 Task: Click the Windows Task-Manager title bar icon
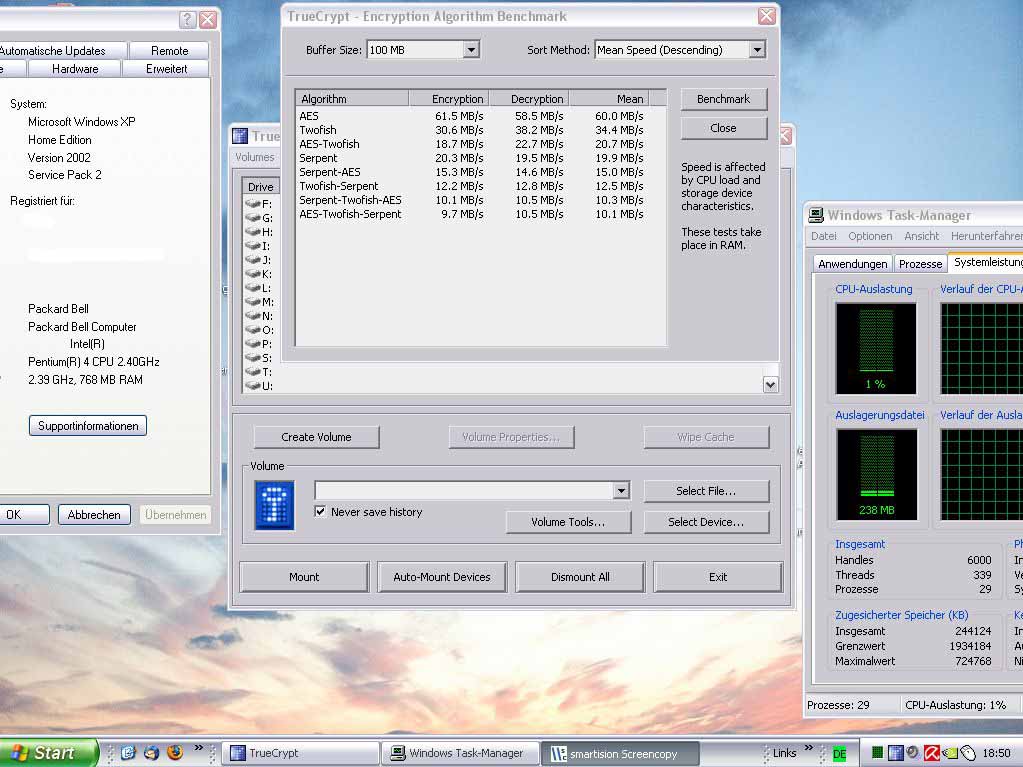[816, 215]
